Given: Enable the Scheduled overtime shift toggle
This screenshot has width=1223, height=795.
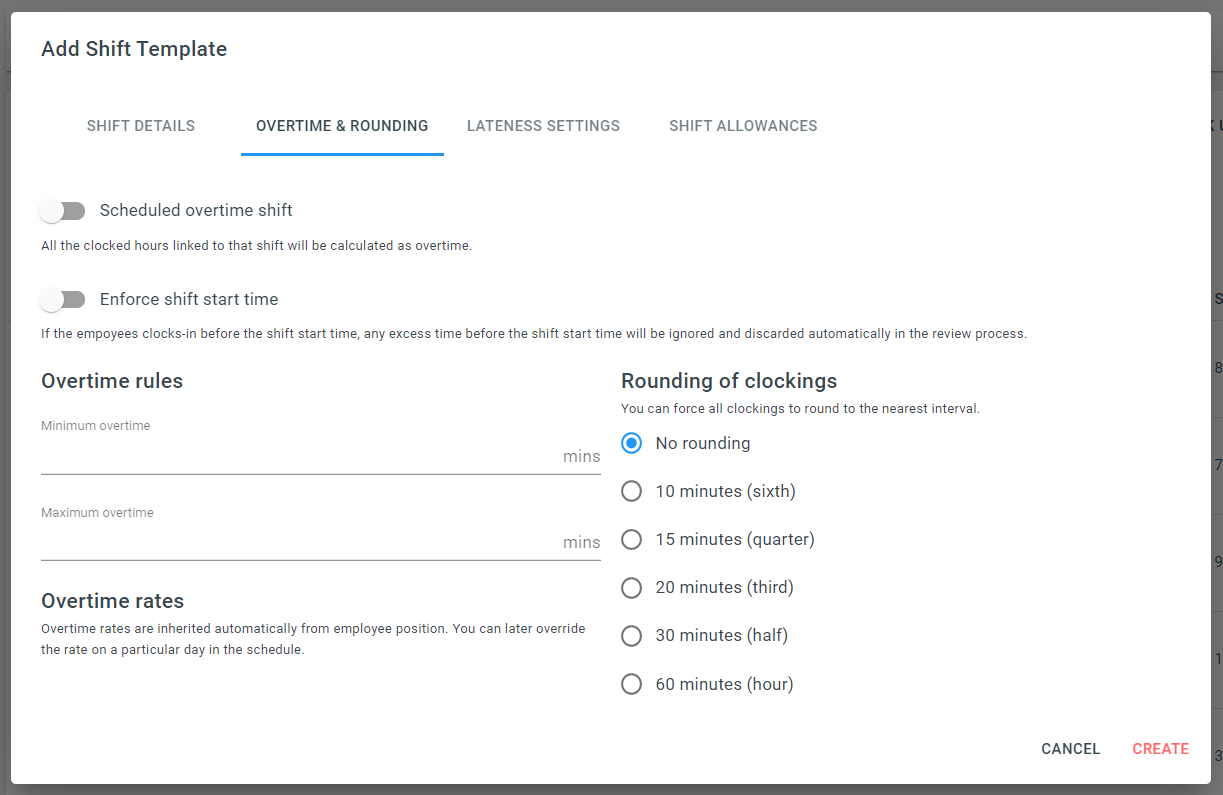Looking at the screenshot, I should tap(63, 211).
